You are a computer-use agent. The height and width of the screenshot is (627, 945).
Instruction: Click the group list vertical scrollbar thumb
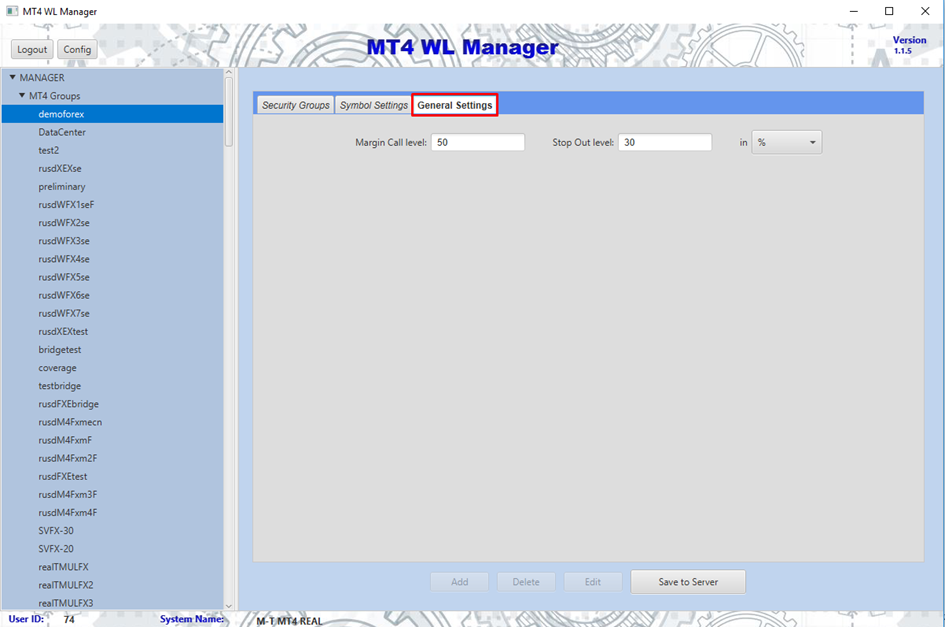228,112
